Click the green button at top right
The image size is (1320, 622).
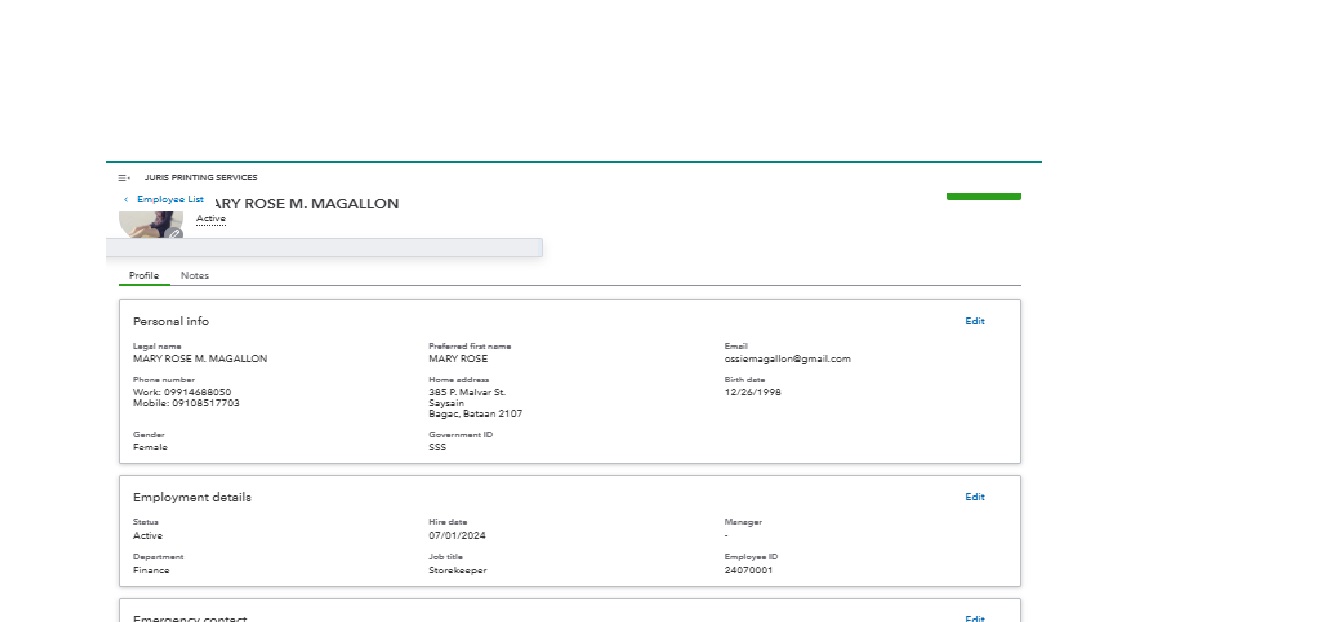[984, 196]
